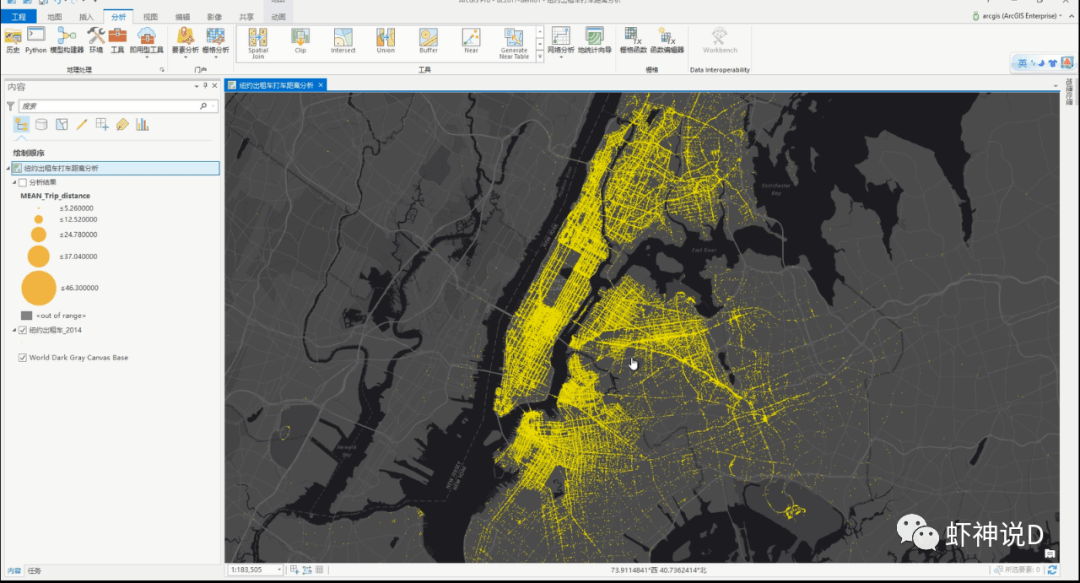Screen dimensions: 1080x583
Task: Click the filter funnel icon in Contents
Action: (x=10, y=106)
